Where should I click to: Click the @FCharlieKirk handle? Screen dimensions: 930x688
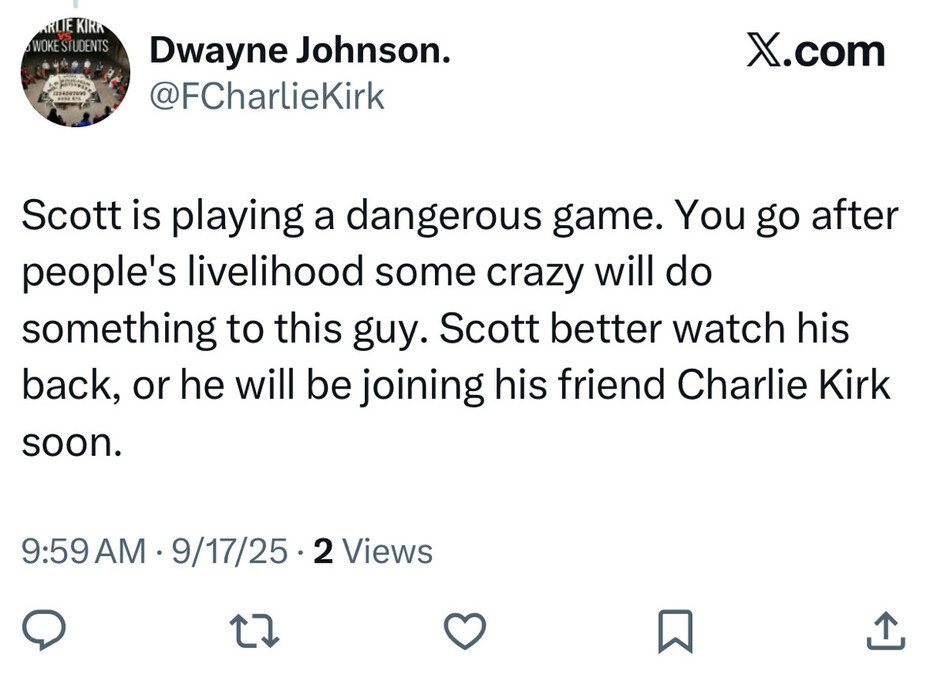tap(267, 97)
